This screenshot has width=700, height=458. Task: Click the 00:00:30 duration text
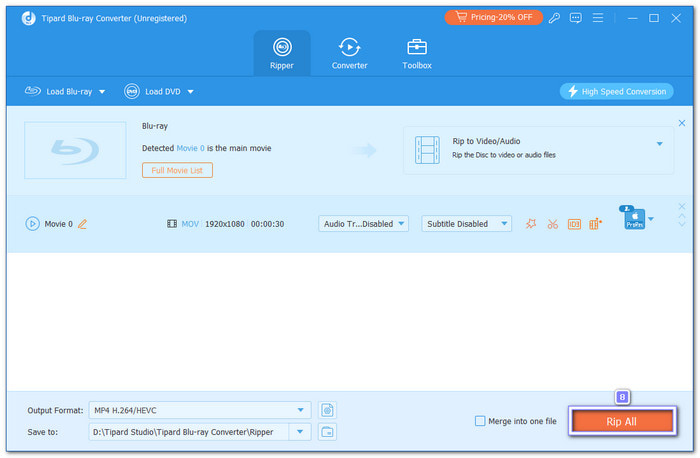(267, 224)
